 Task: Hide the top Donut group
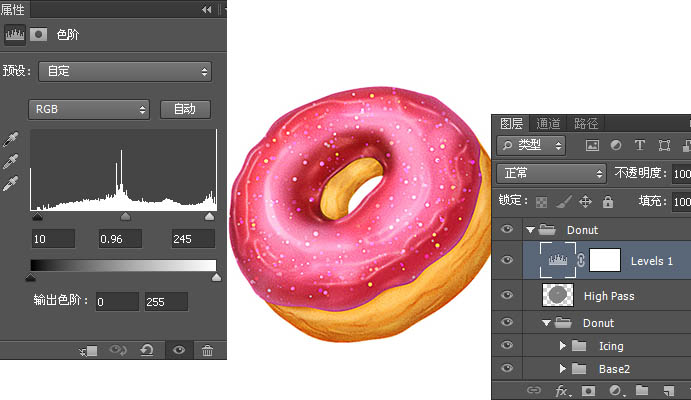click(x=507, y=229)
